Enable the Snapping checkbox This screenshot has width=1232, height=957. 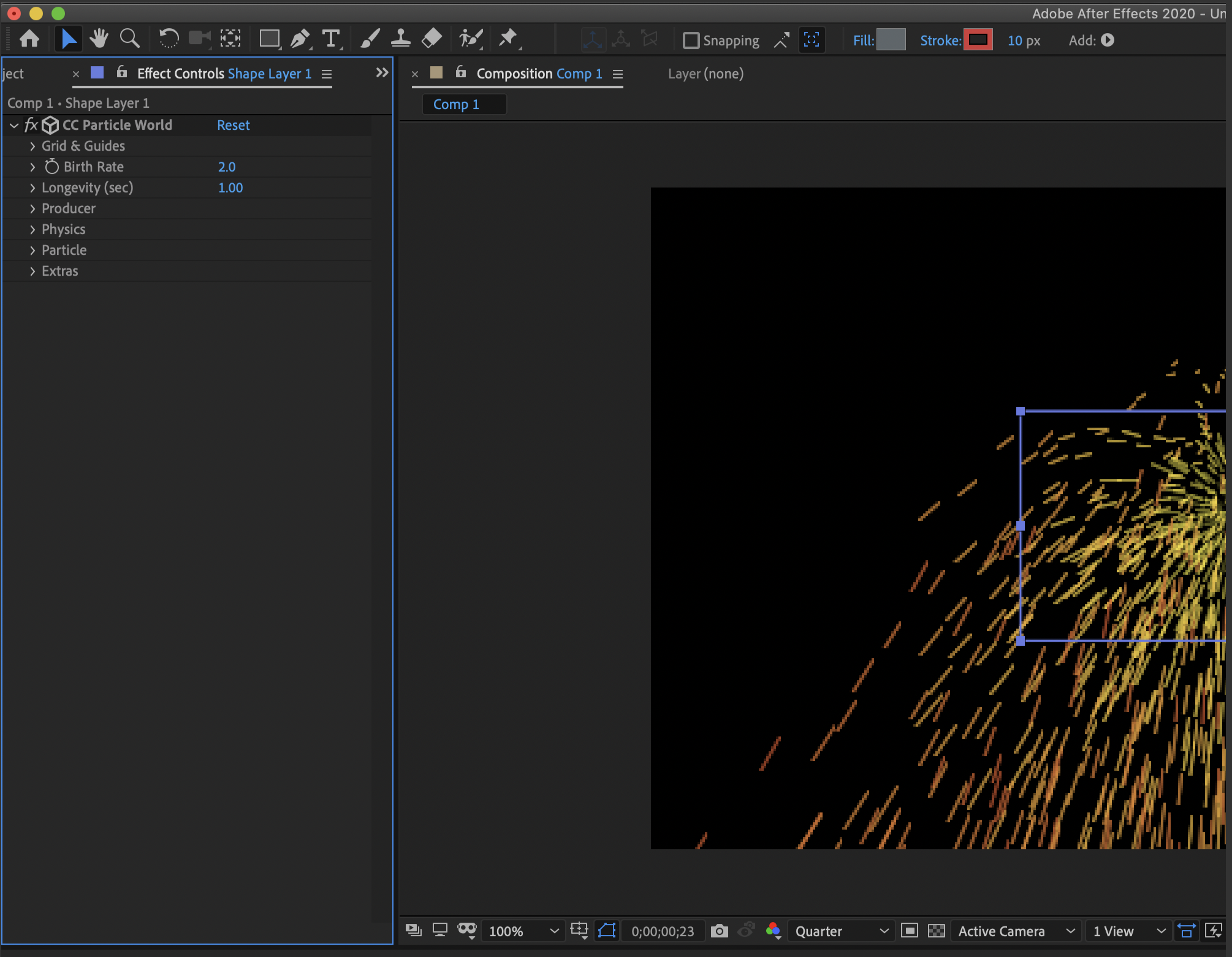[x=691, y=40]
